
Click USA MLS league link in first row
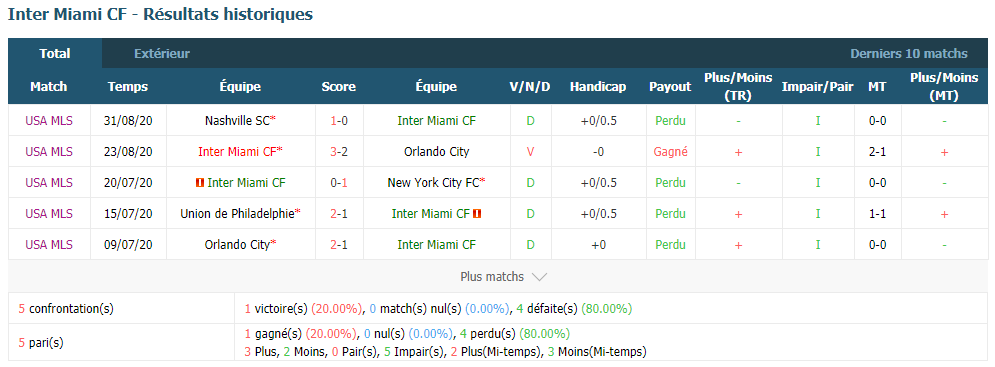[49, 121]
